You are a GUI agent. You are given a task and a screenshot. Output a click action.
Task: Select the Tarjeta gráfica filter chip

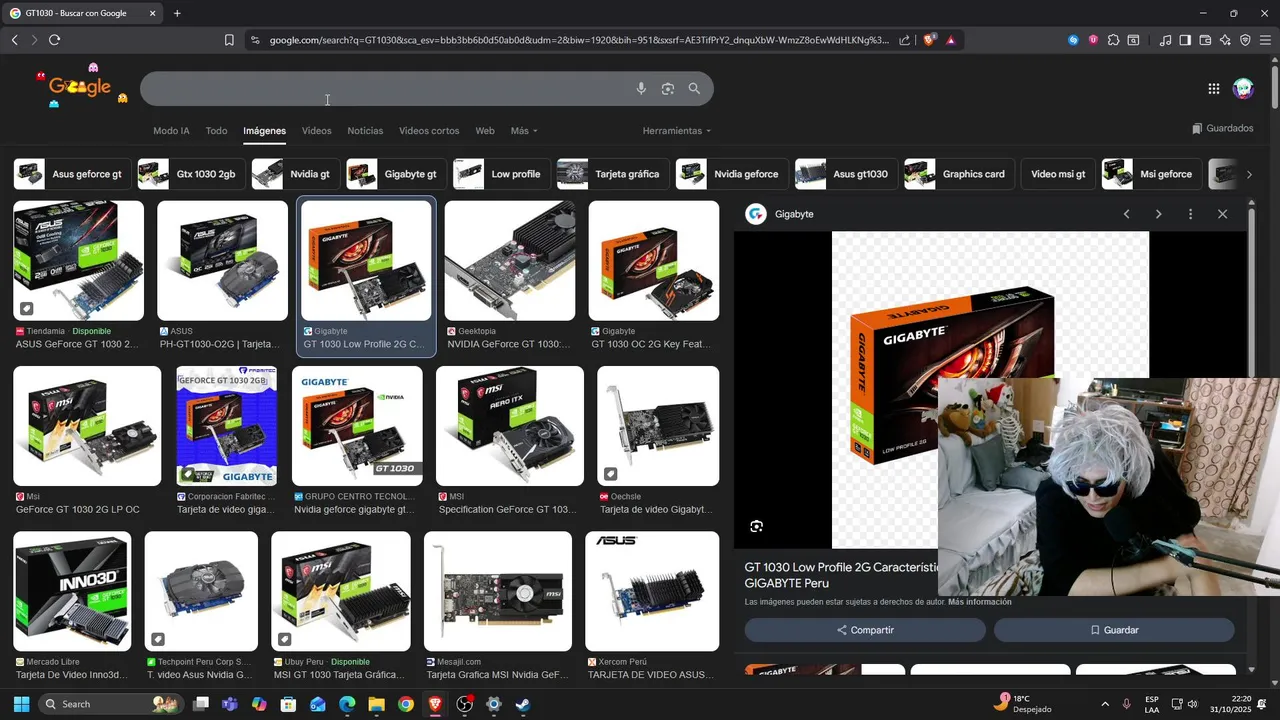tap(612, 174)
